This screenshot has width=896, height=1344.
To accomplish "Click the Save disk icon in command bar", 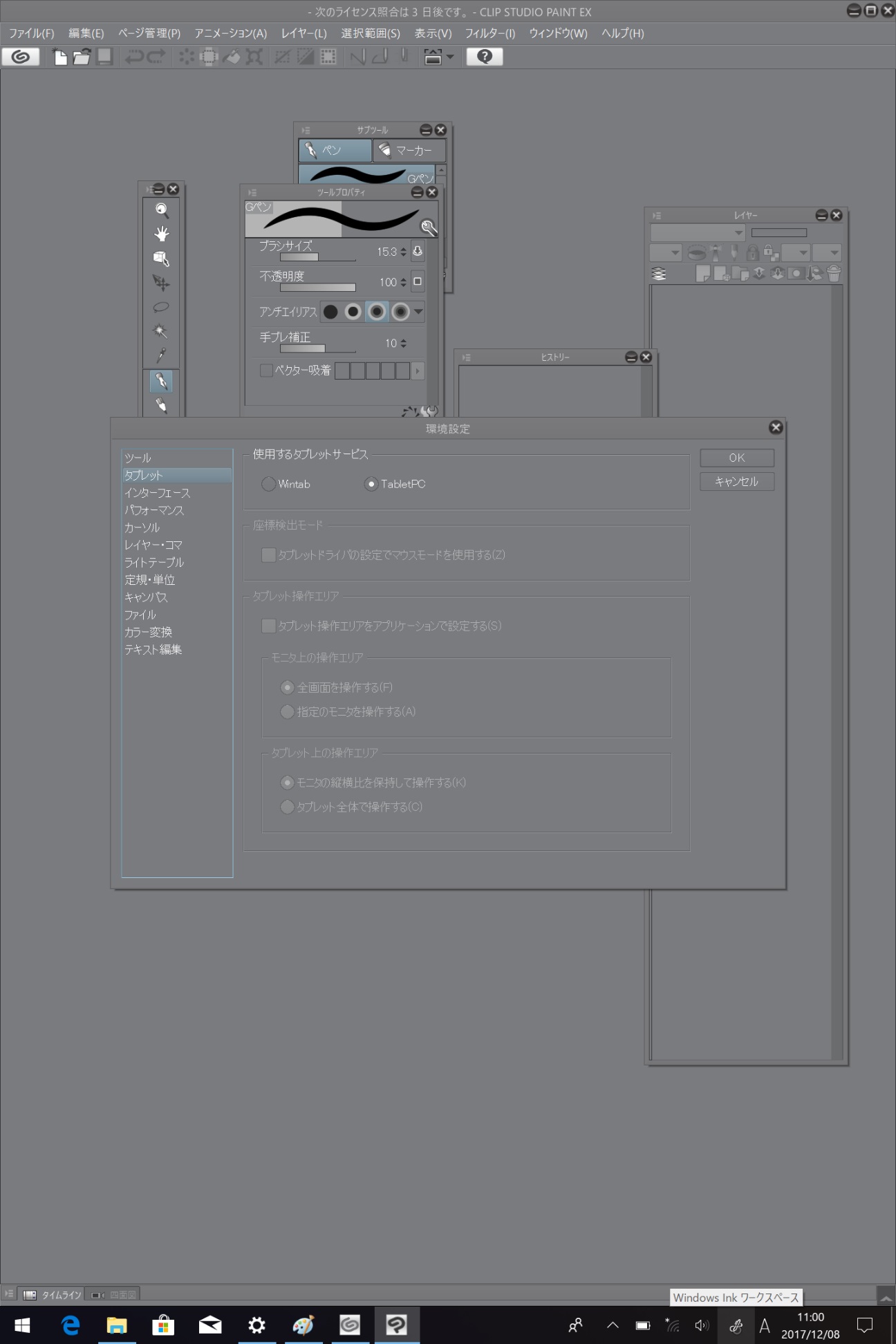I will (104, 57).
